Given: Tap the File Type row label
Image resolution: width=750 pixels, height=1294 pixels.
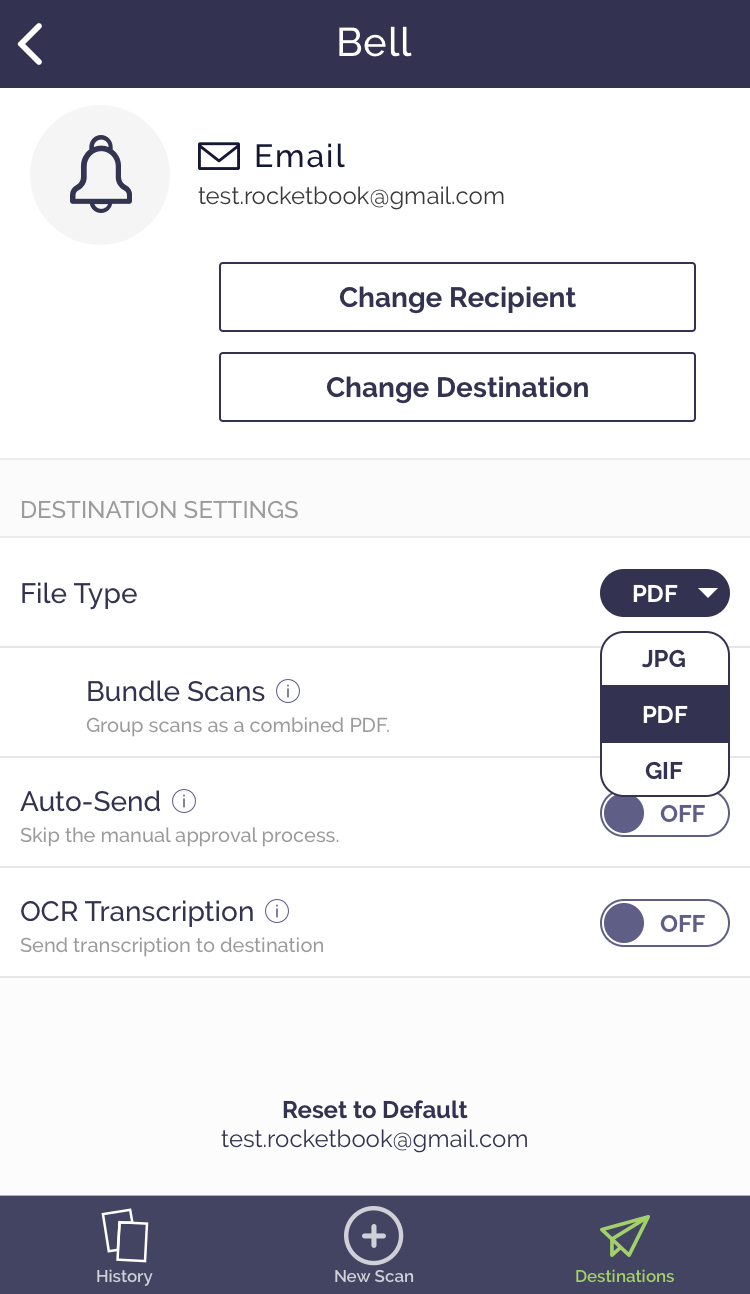Looking at the screenshot, I should 79,594.
